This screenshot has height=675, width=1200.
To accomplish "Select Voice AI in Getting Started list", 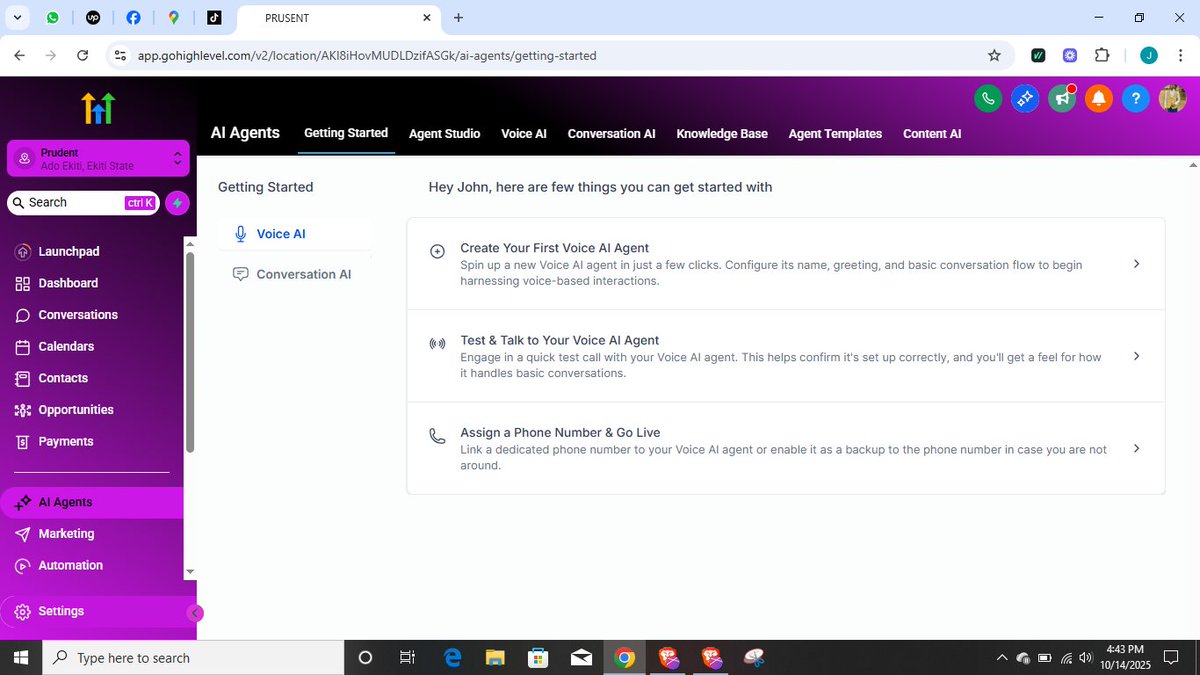I will [295, 234].
